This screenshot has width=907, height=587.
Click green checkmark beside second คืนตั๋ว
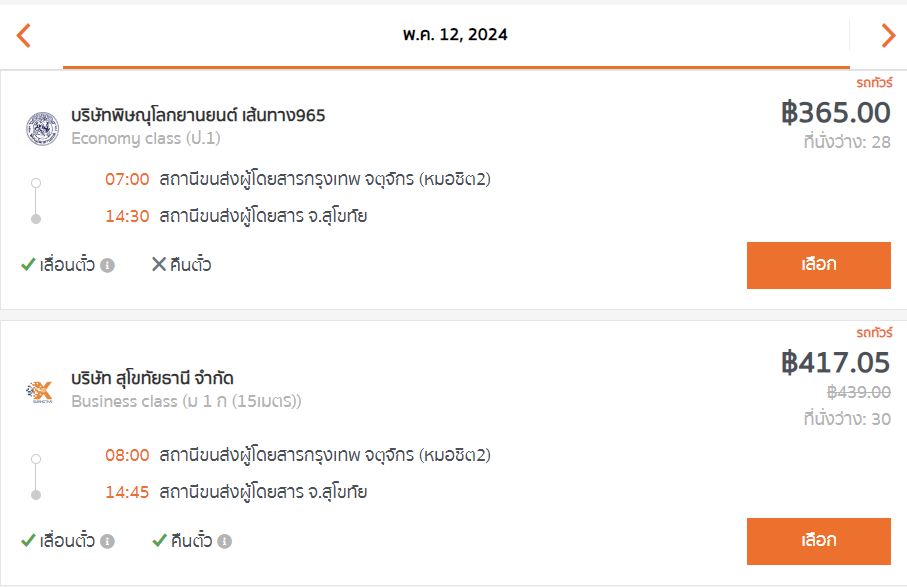pos(159,541)
